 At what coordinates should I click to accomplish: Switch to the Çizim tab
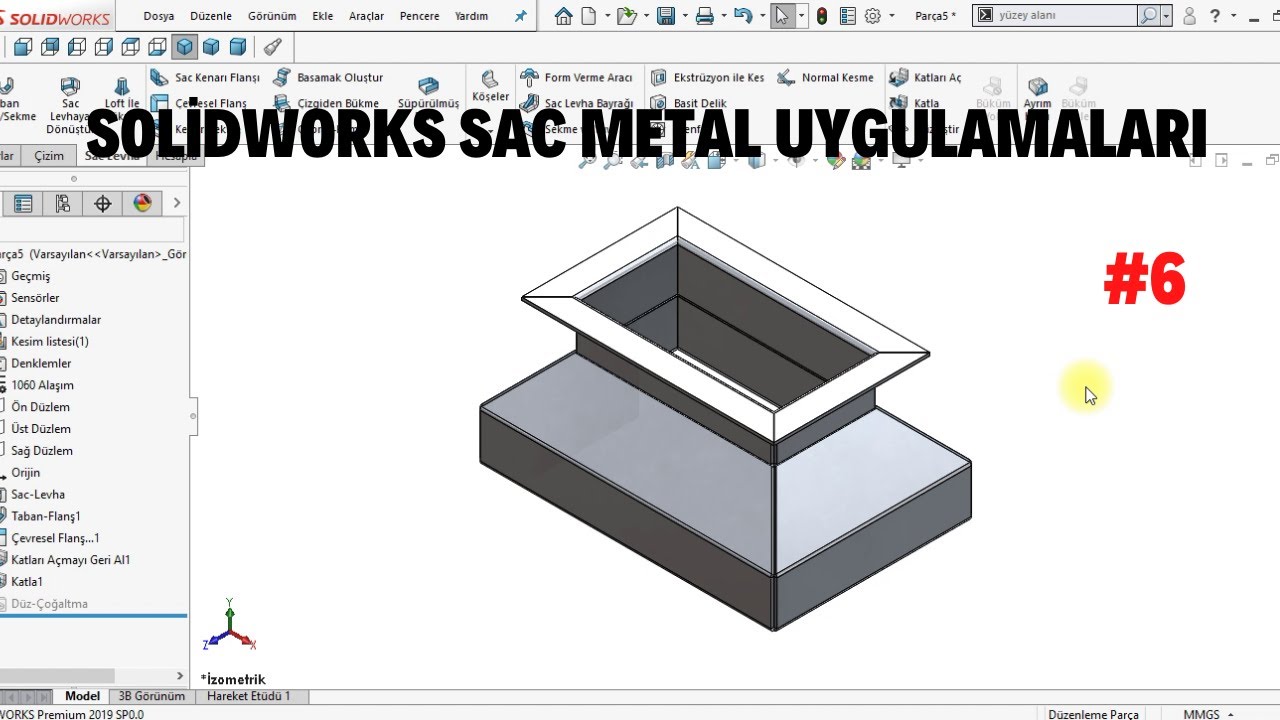click(x=49, y=156)
